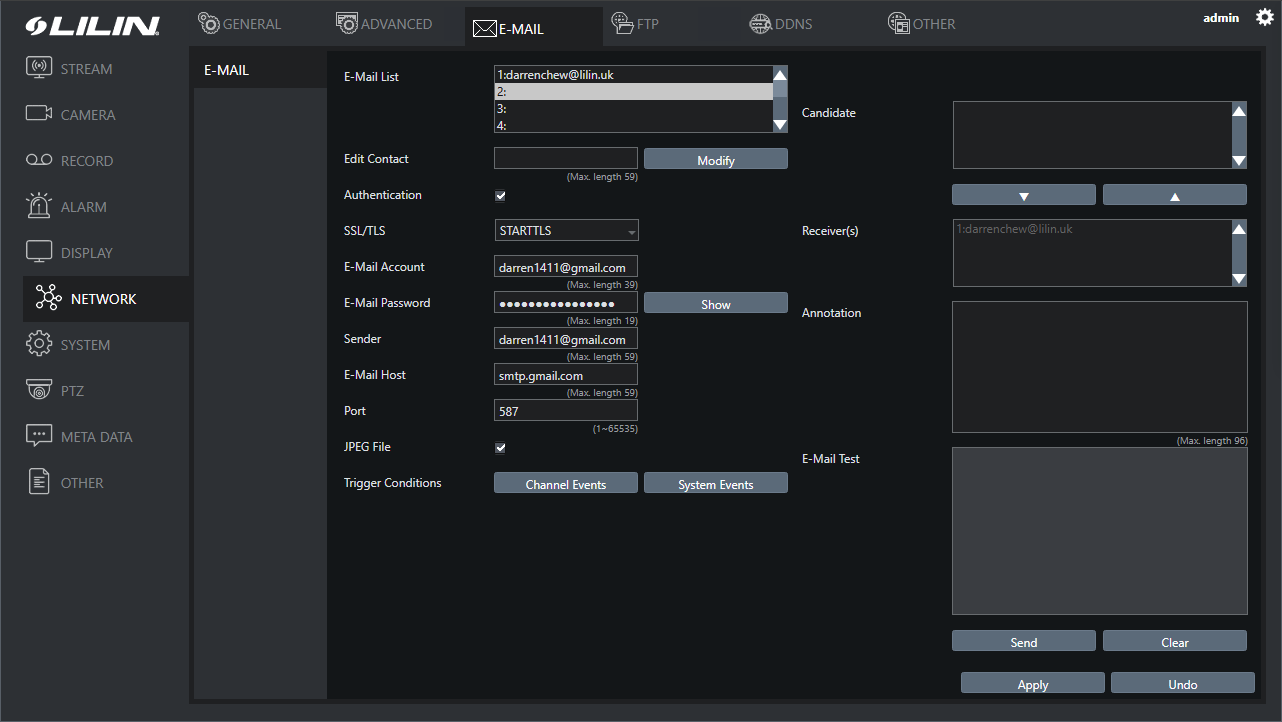Move receiver up to Candidate with up-arrow button

coord(1175,195)
